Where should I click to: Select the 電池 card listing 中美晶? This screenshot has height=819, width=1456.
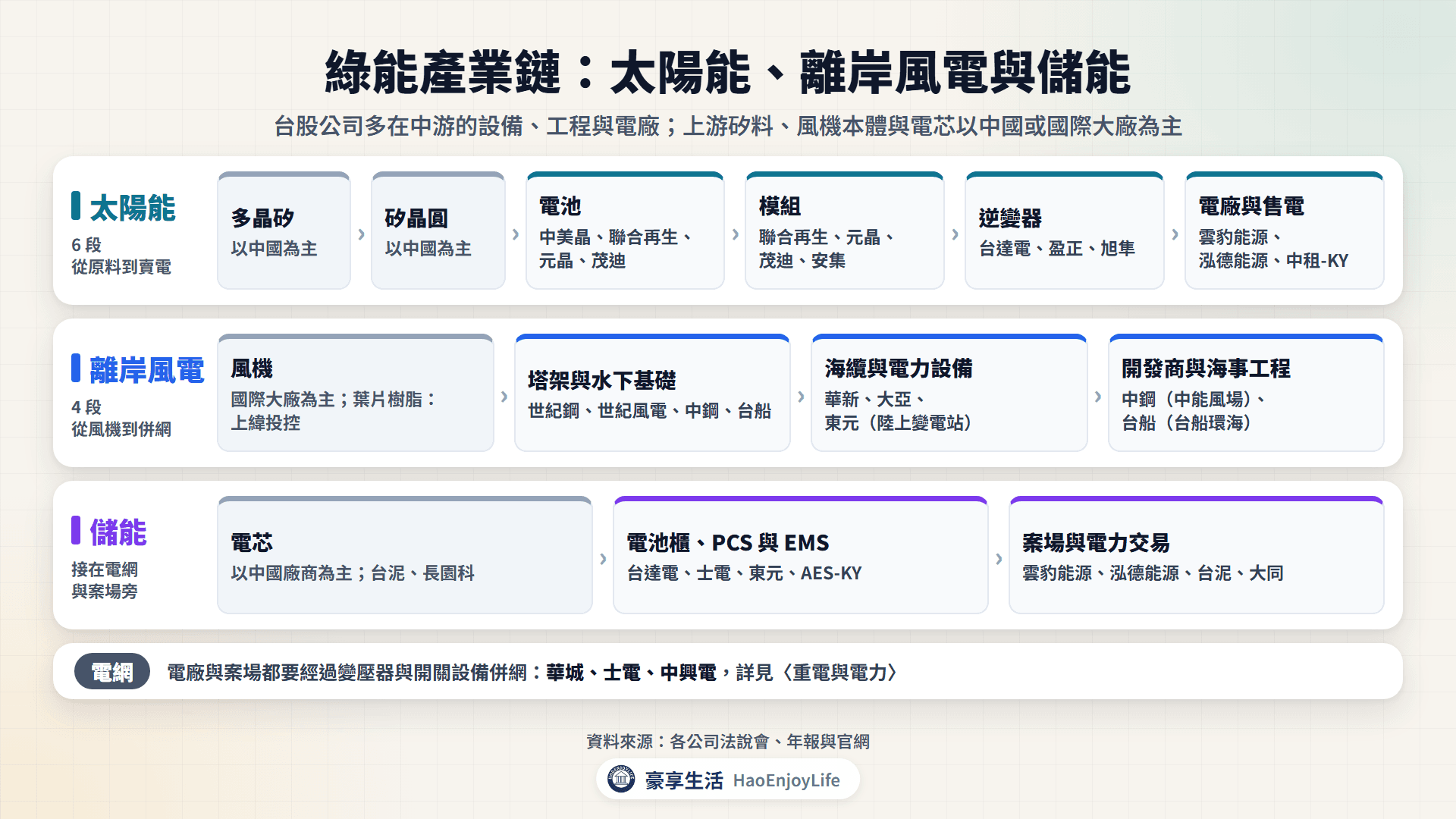coord(625,231)
